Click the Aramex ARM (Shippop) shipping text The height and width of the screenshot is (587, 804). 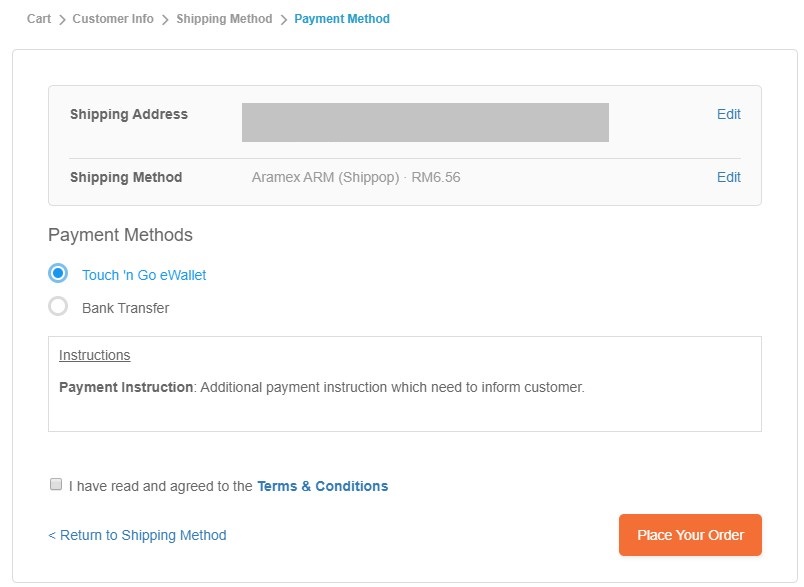click(x=325, y=177)
